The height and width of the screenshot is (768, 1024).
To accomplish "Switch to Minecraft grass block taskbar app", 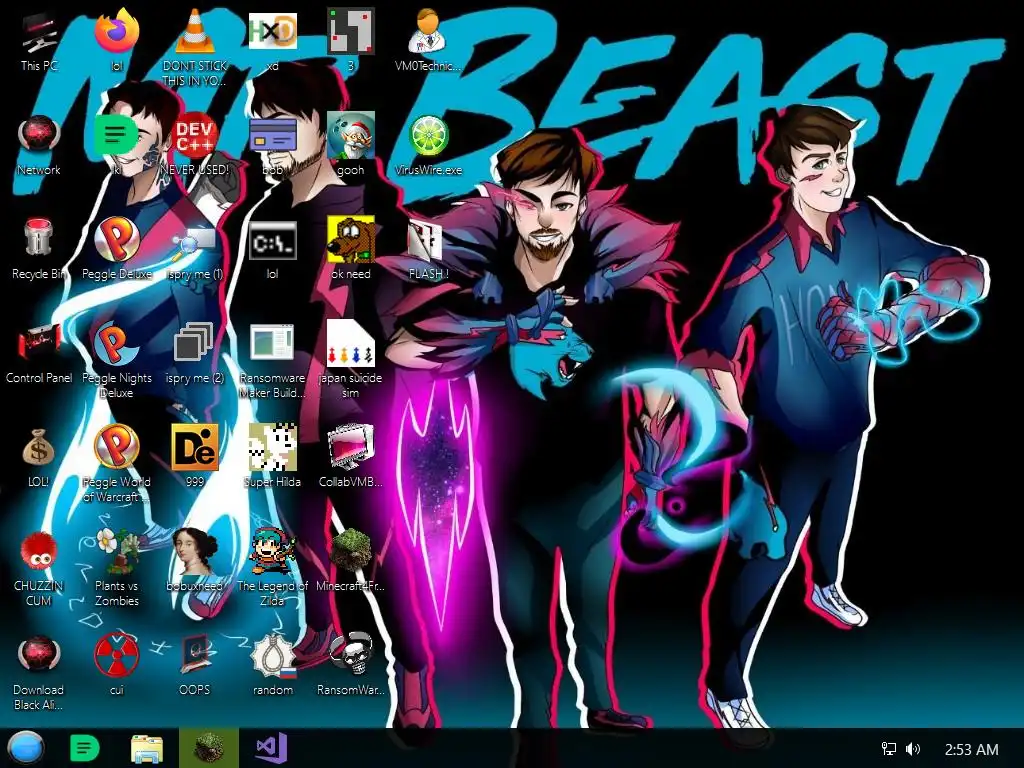I will (x=209, y=748).
